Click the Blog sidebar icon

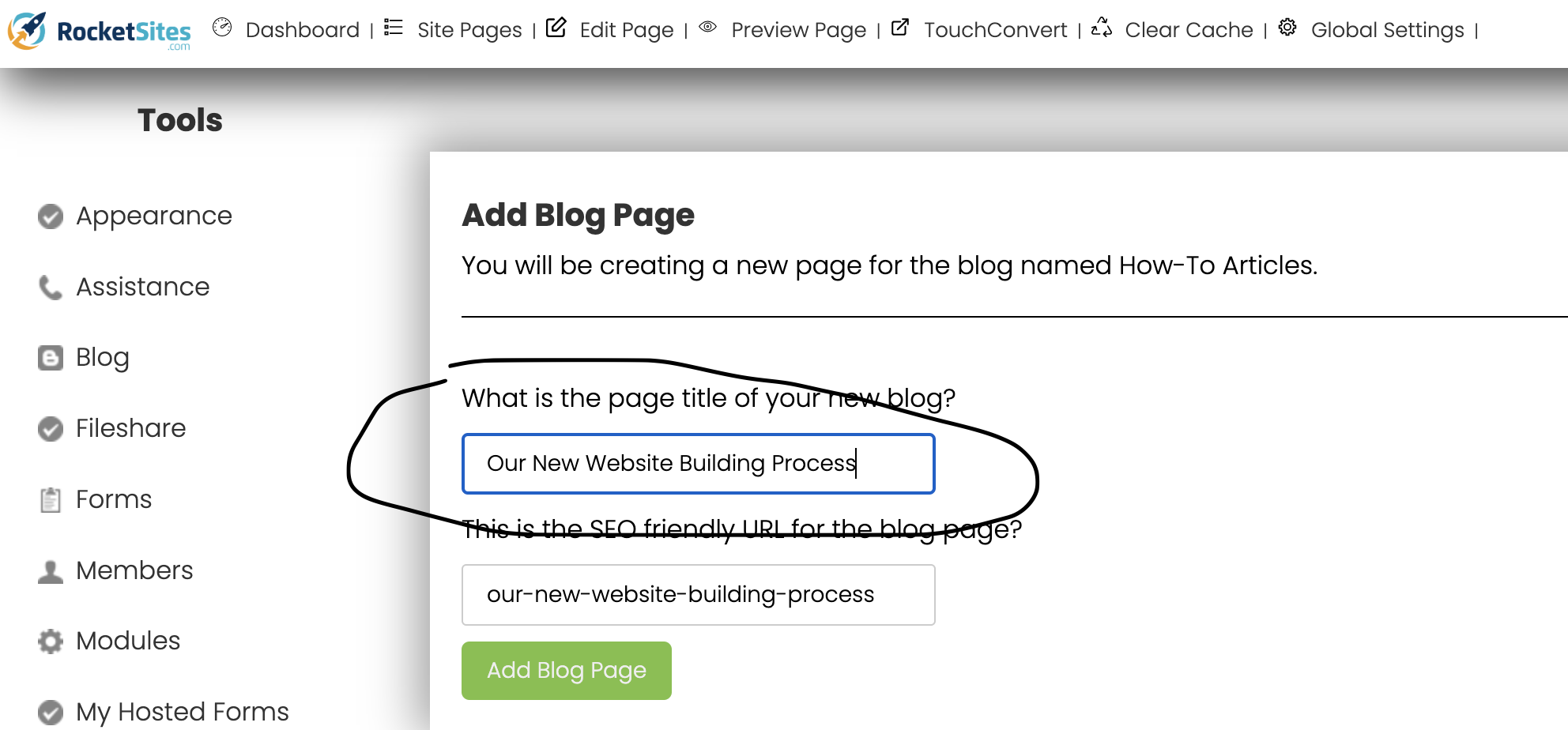(x=51, y=358)
